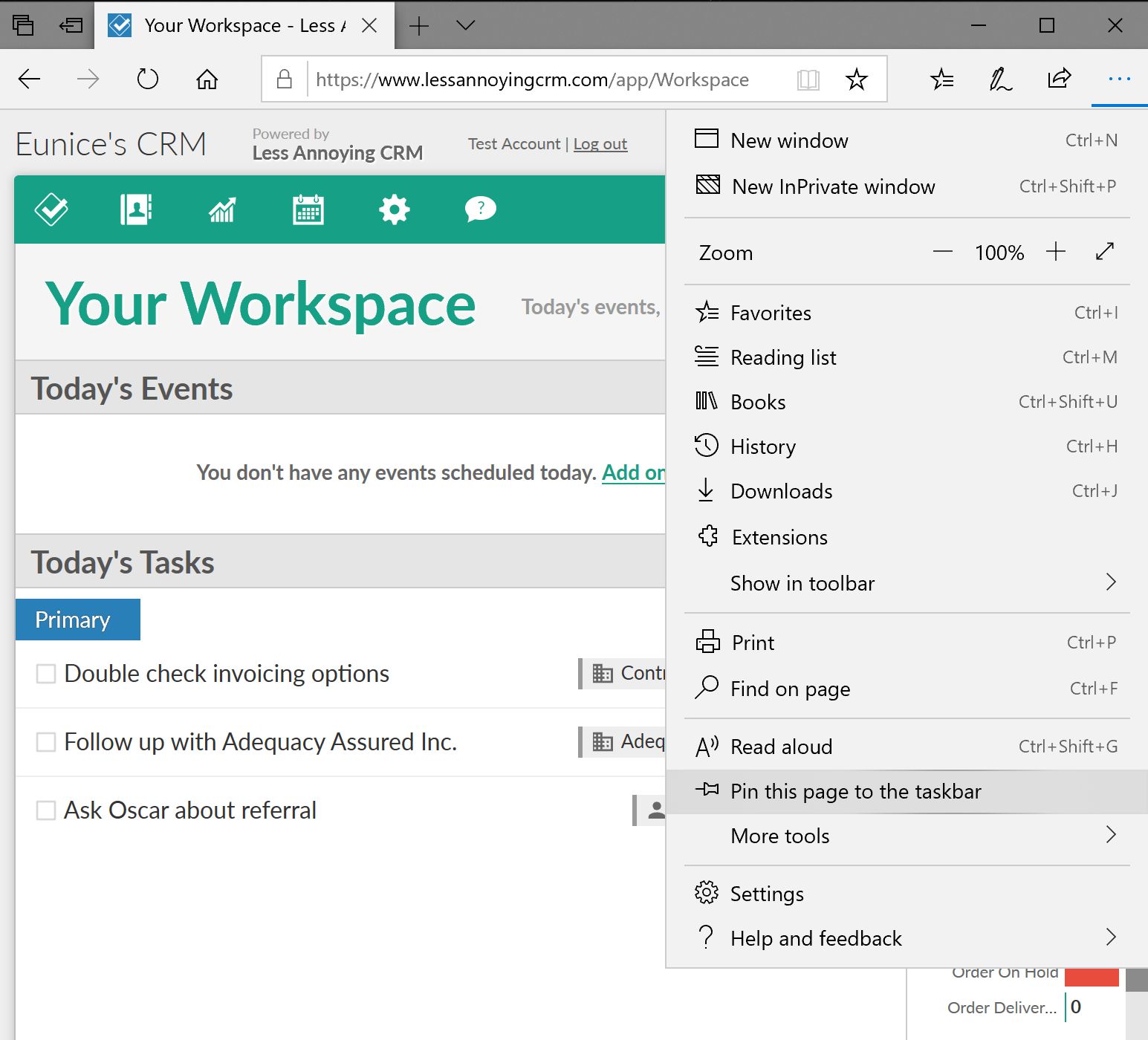Viewport: 1148px width, 1040px height.
Task: Open Extensions from the menu
Action: (x=907, y=537)
